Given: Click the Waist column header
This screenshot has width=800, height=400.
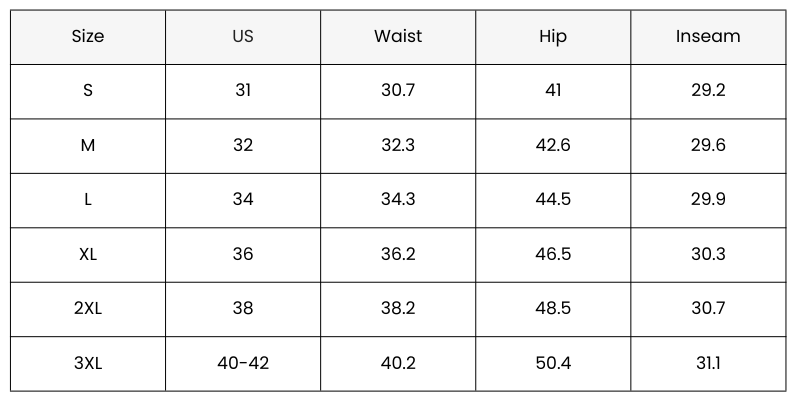Looking at the screenshot, I should pyautogui.click(x=398, y=37).
